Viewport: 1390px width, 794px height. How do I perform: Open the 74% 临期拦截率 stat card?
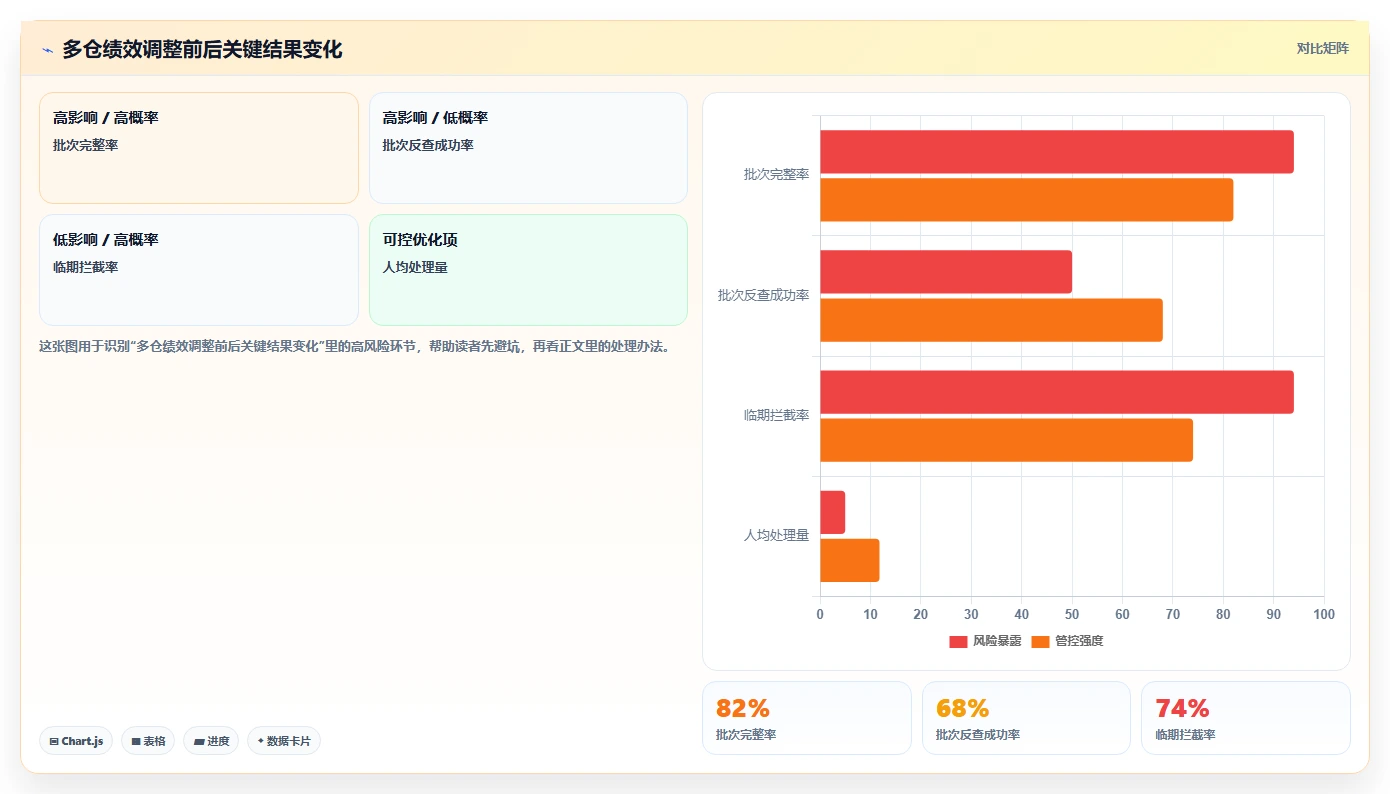coord(1246,718)
